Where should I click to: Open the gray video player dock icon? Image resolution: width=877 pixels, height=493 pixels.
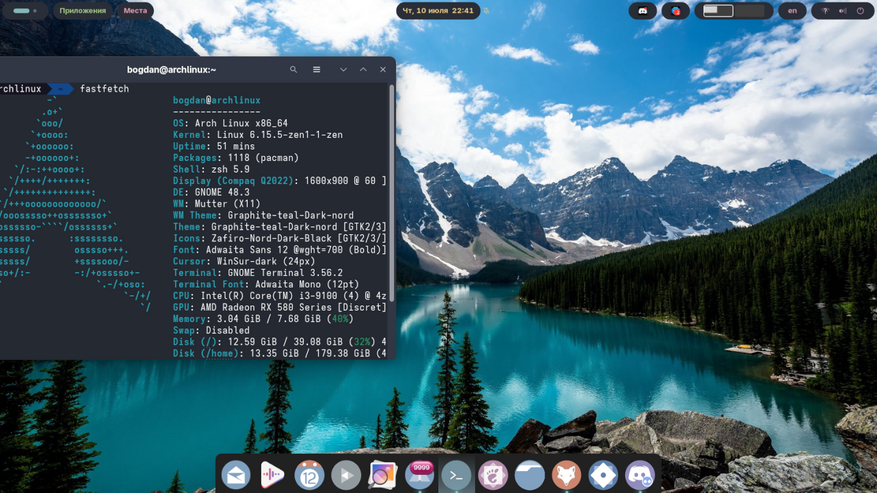tap(346, 475)
